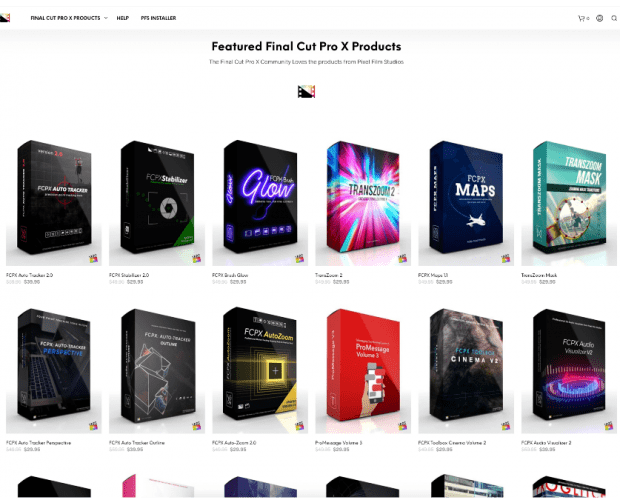Click the search magnifier icon
620x500 pixels.
coord(614,18)
